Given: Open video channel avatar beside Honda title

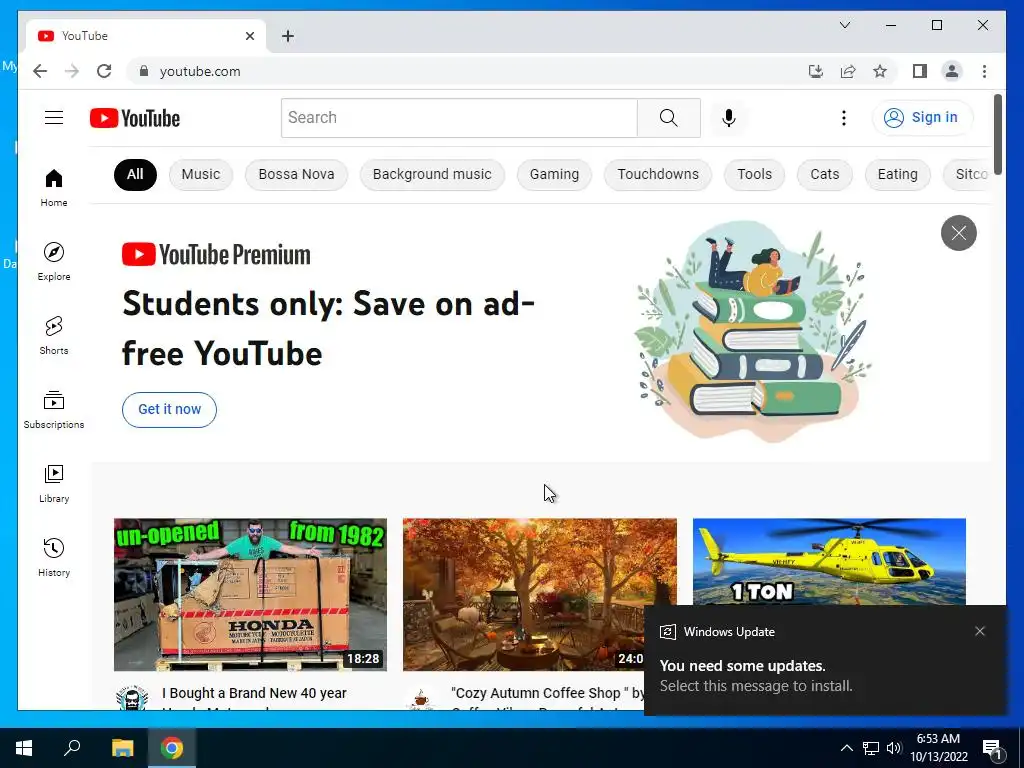Looking at the screenshot, I should pyautogui.click(x=133, y=698).
